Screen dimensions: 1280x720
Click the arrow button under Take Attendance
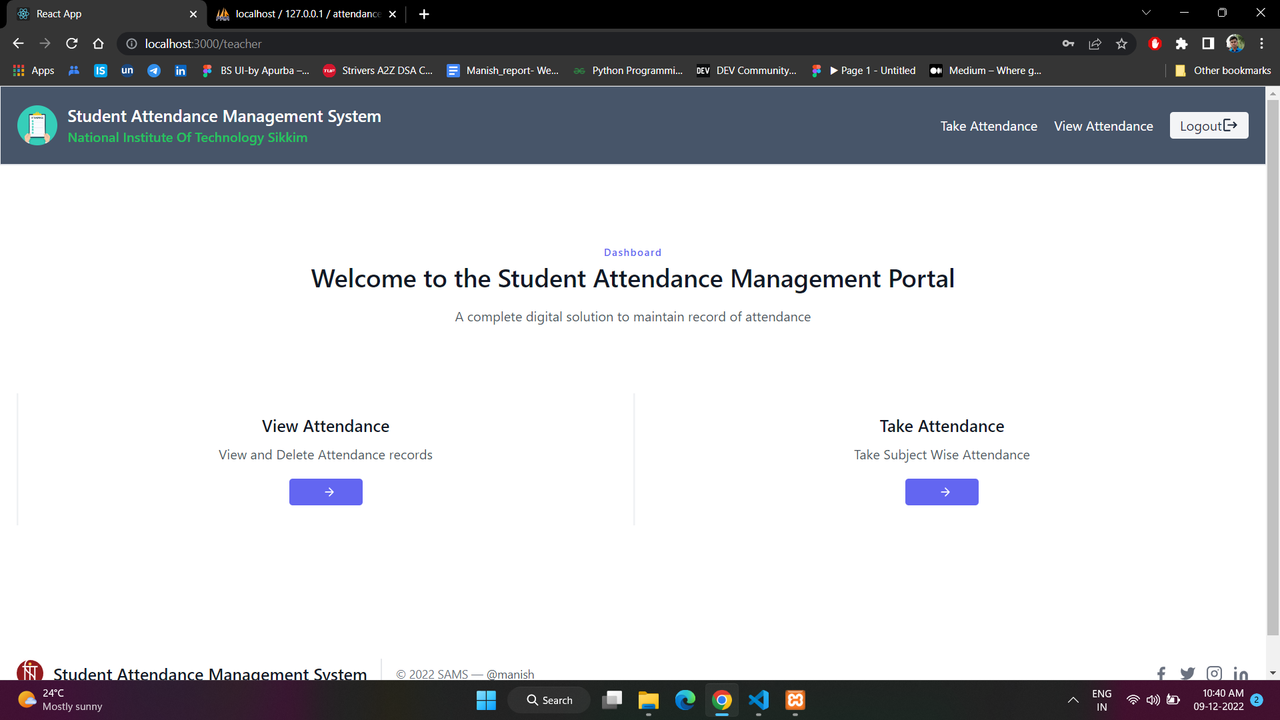click(941, 491)
